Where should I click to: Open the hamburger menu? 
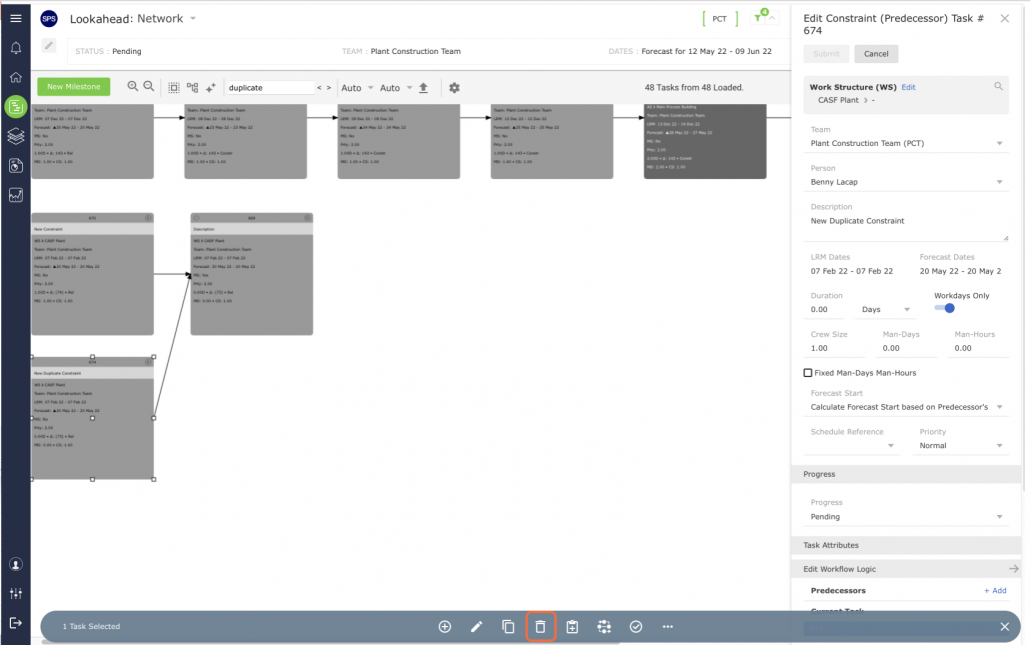(16, 18)
